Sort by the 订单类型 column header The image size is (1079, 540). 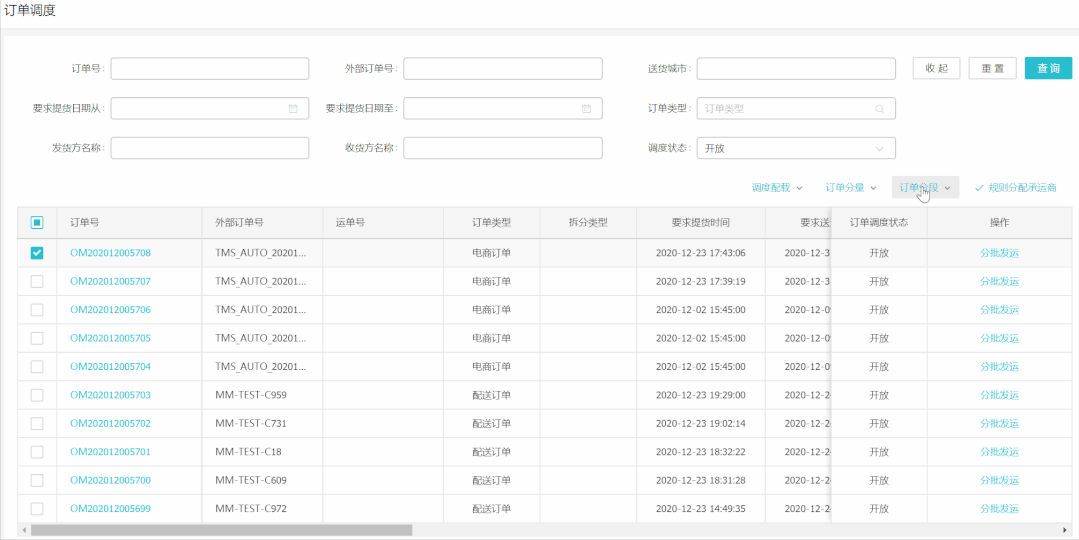pyautogui.click(x=491, y=223)
